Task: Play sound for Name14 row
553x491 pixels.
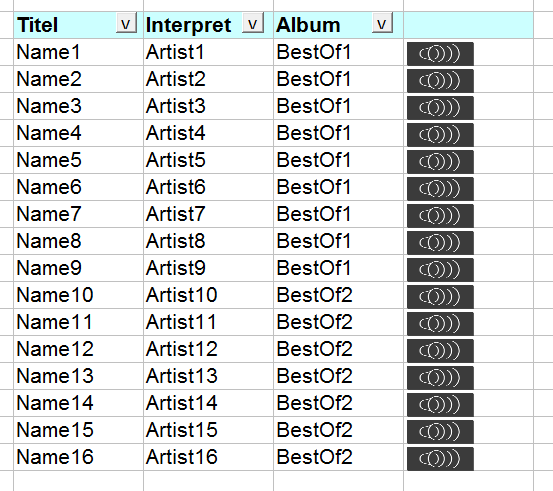Action: [440, 405]
